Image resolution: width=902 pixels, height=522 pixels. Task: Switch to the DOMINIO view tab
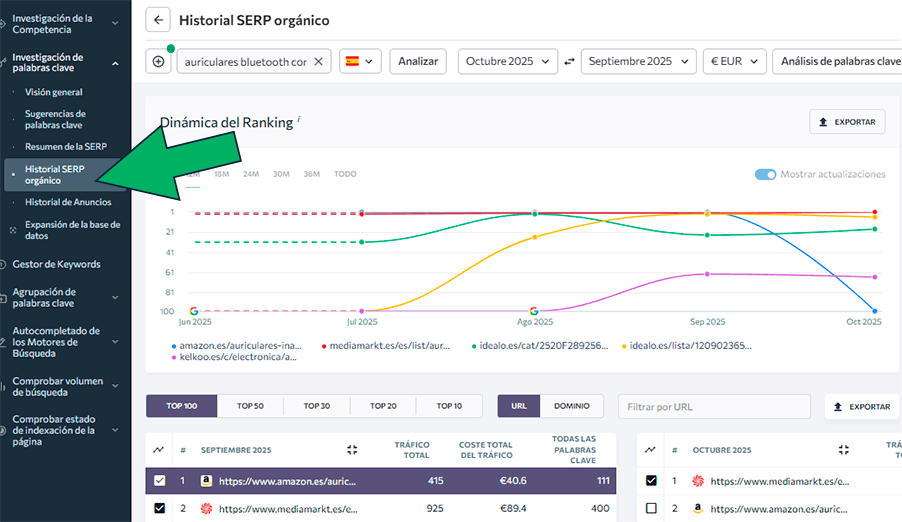(571, 406)
